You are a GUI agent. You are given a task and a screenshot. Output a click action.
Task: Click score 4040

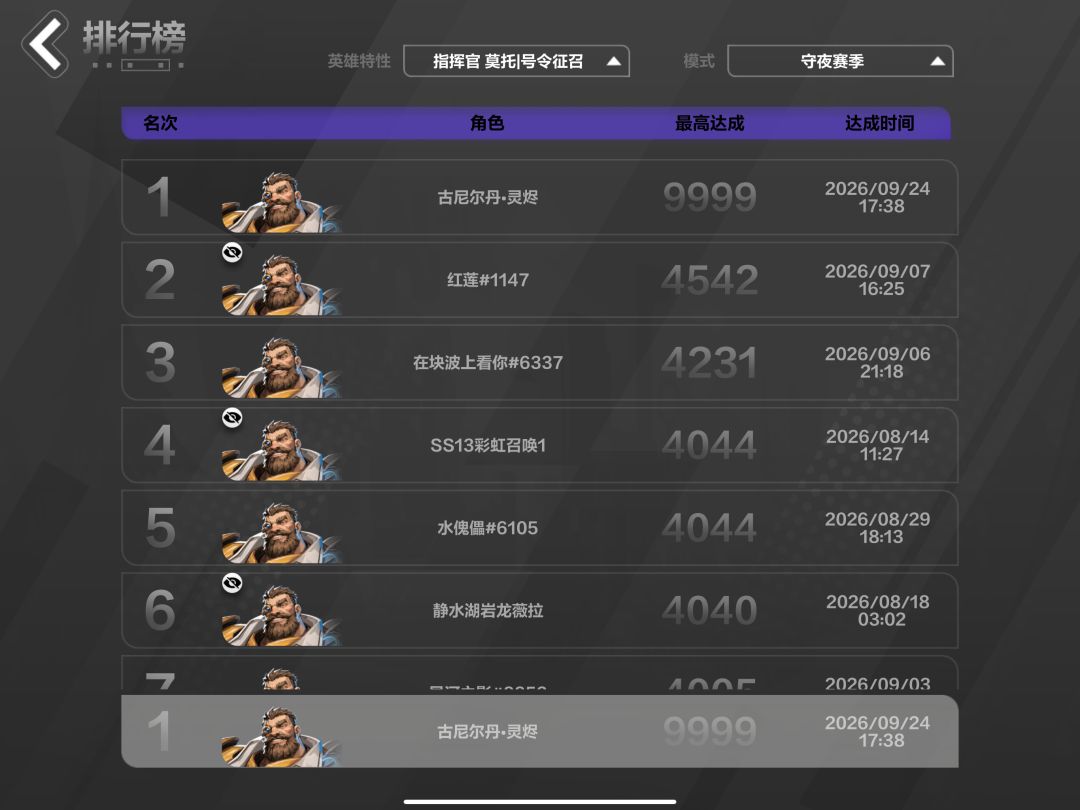[x=709, y=611]
